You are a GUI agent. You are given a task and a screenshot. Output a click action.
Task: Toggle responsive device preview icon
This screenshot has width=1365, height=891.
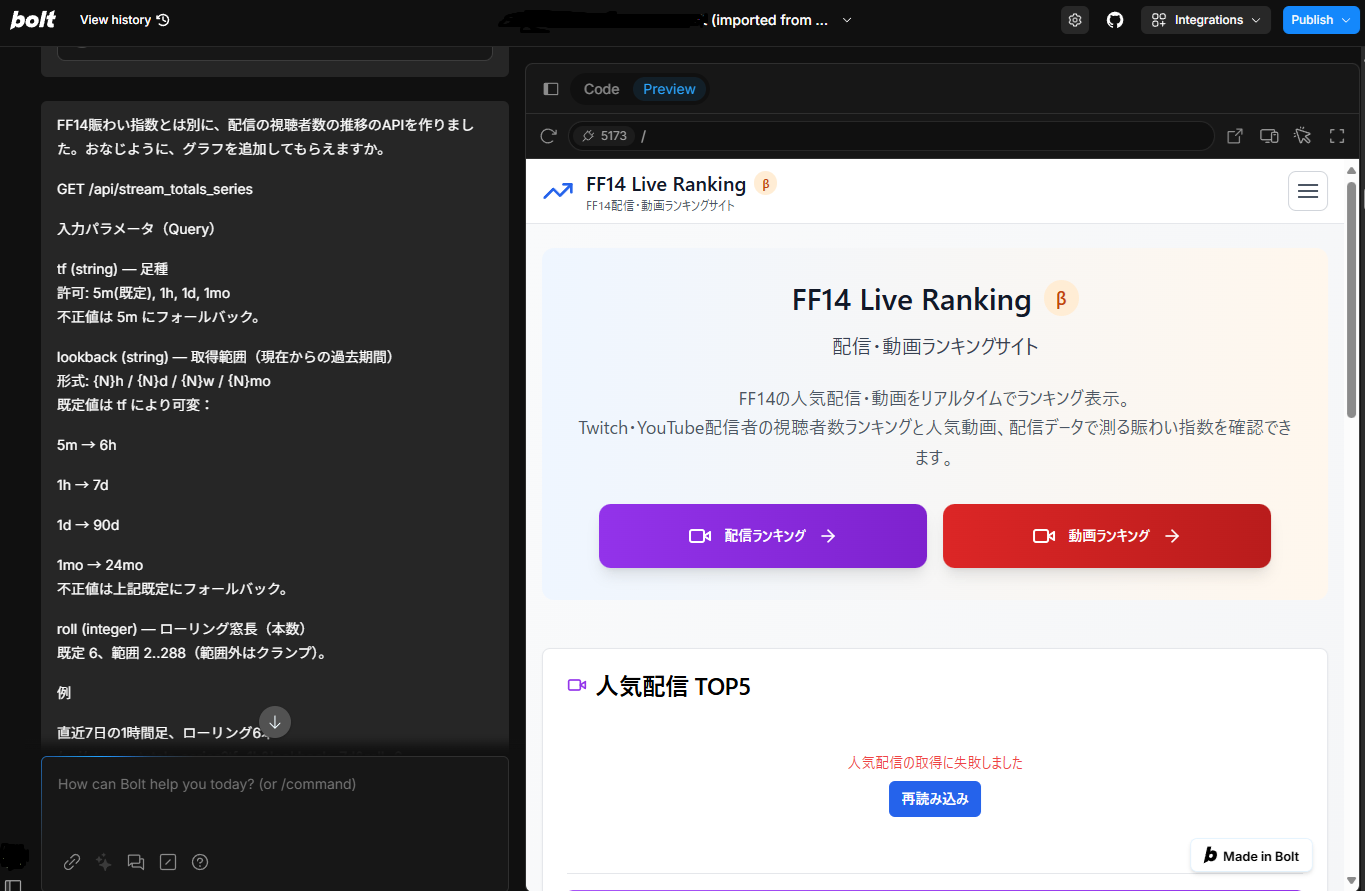[1268, 136]
